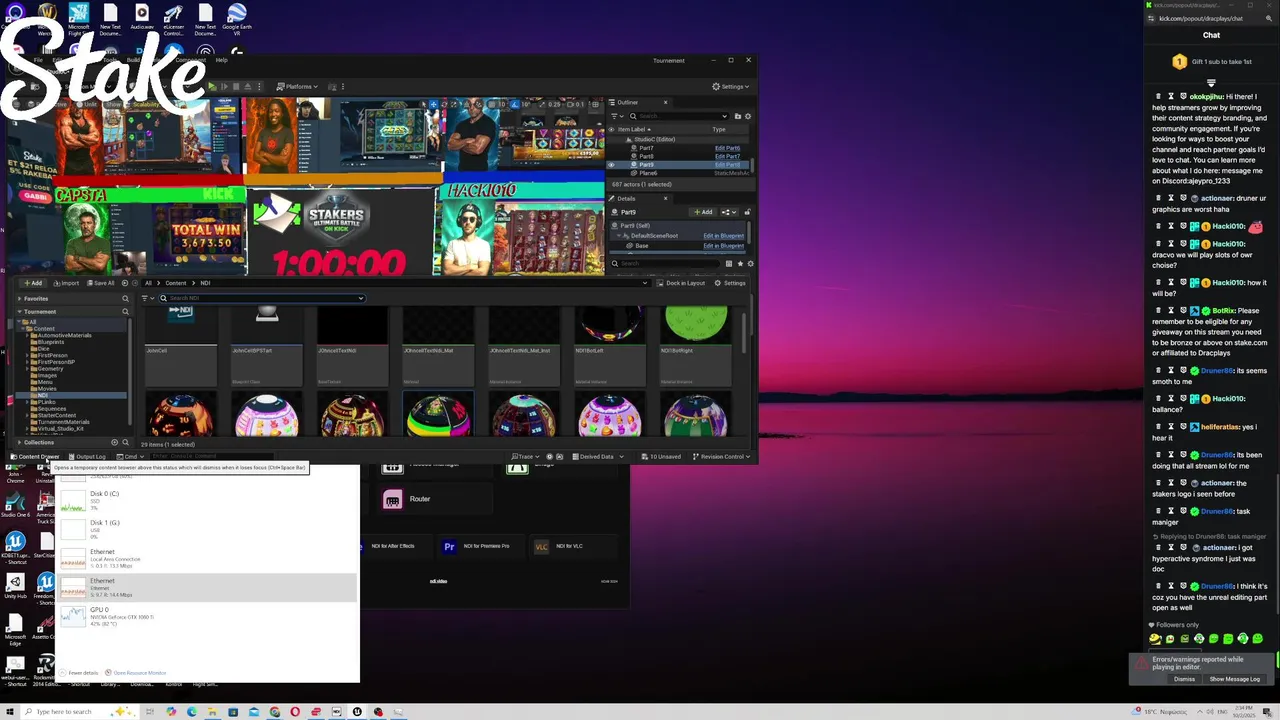Open the Revision Control menu

click(x=722, y=456)
